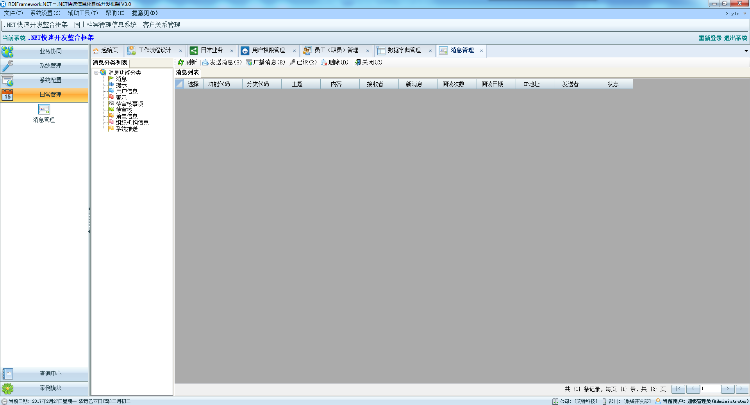
Task: Open the File (F) menu
Action: (x=13, y=13)
